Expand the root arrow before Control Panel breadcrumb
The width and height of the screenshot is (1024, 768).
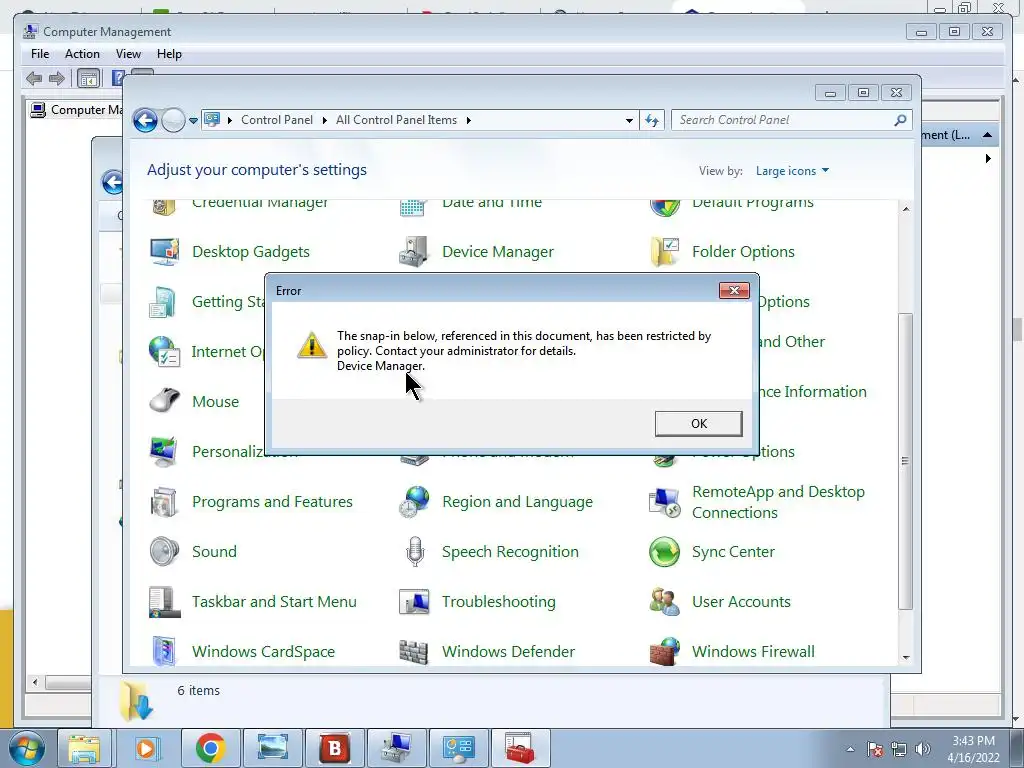(x=230, y=120)
